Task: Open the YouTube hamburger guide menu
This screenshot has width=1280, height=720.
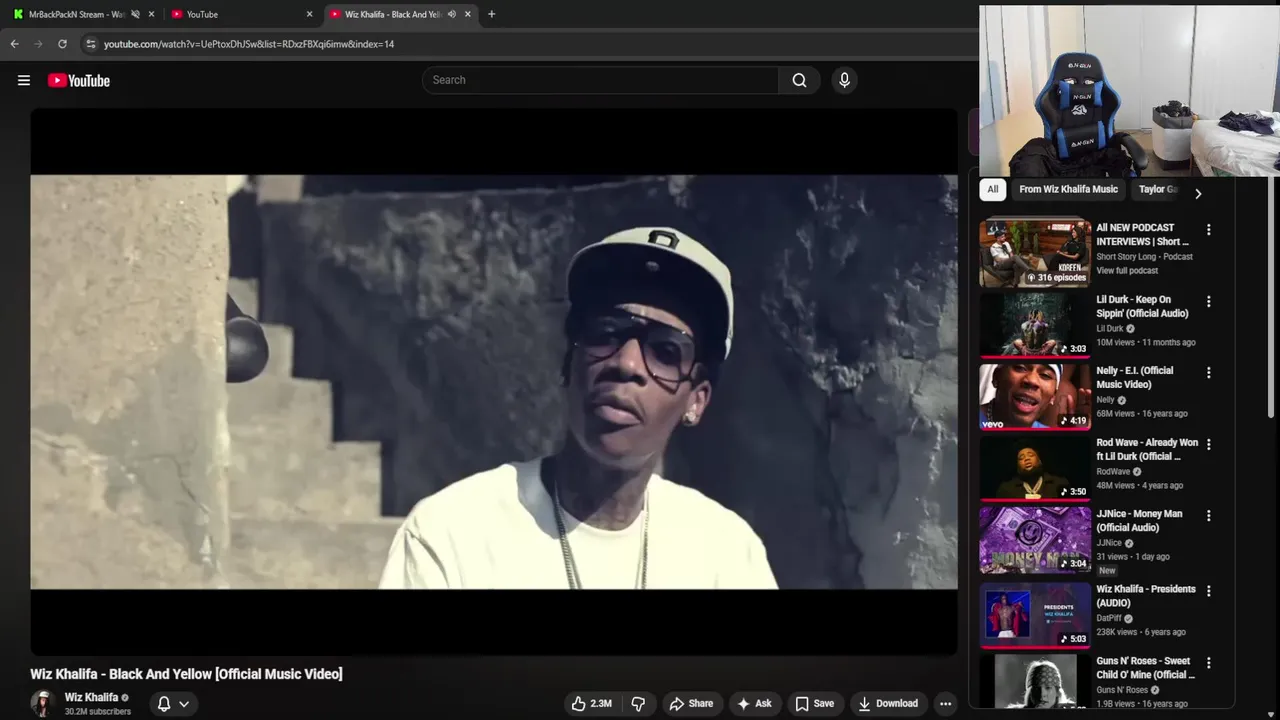Action: tap(24, 80)
